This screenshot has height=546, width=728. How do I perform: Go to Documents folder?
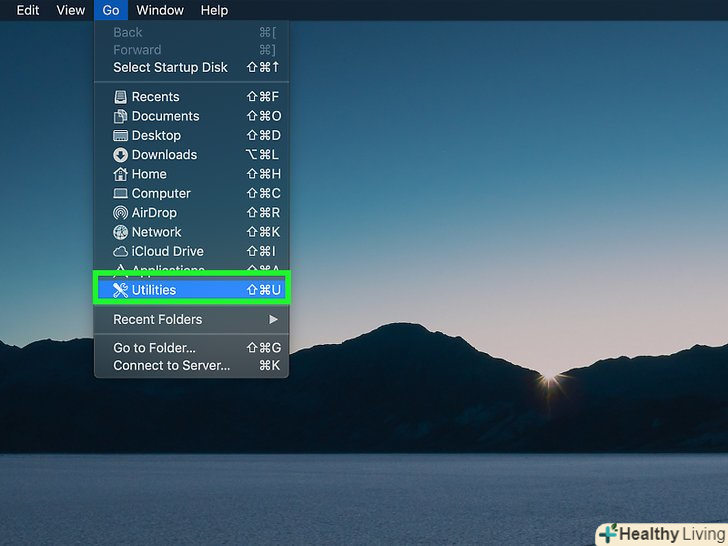(x=191, y=116)
